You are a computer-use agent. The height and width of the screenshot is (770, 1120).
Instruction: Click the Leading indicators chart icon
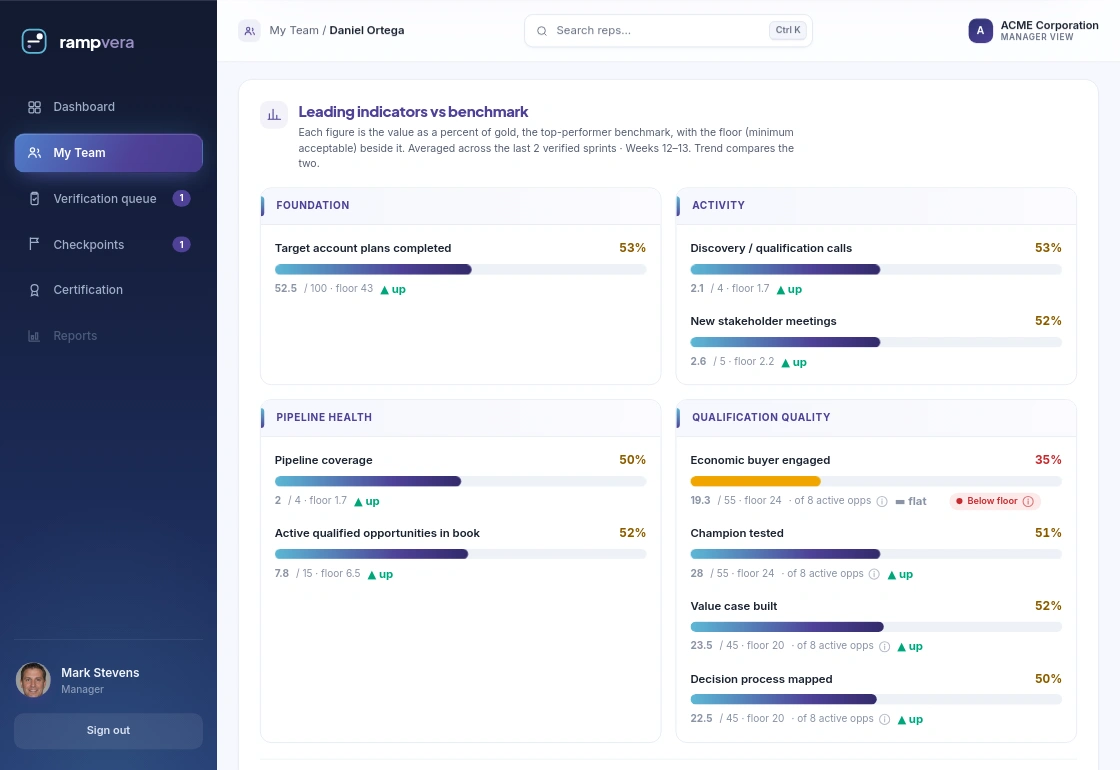coord(274,114)
